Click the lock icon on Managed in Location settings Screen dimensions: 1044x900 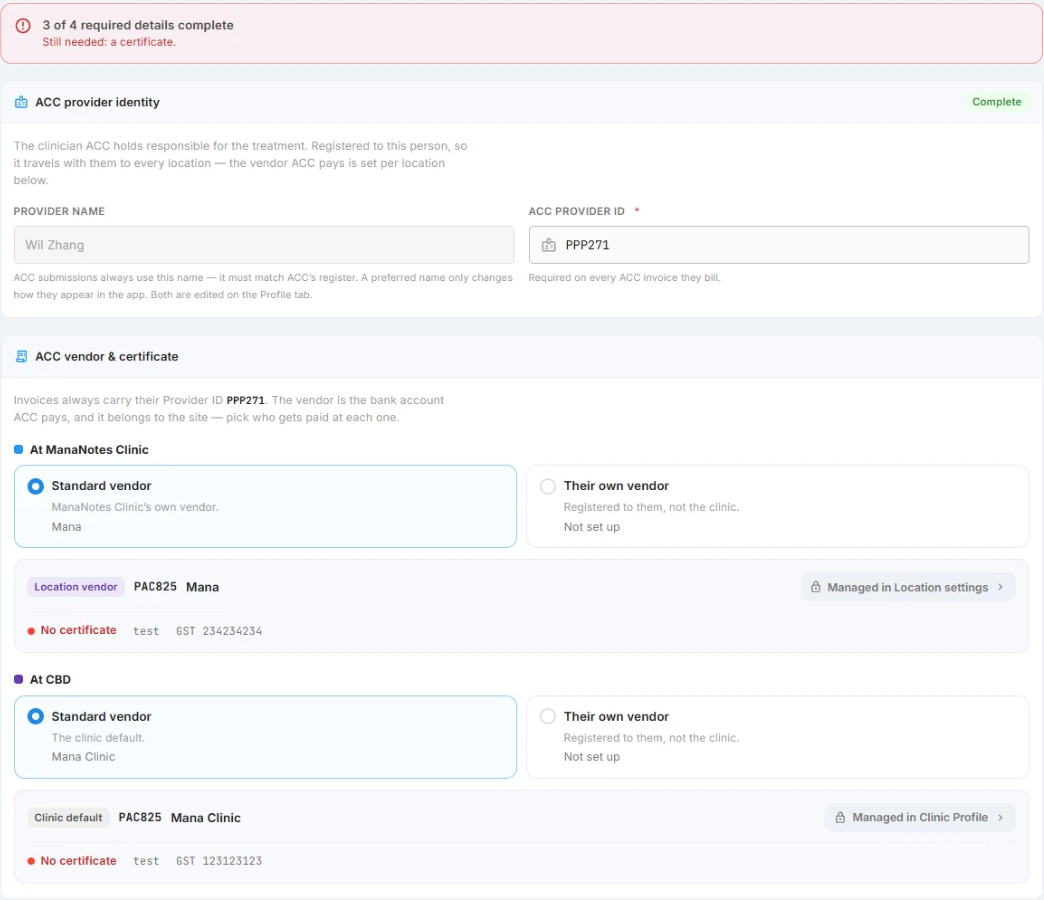pos(816,587)
